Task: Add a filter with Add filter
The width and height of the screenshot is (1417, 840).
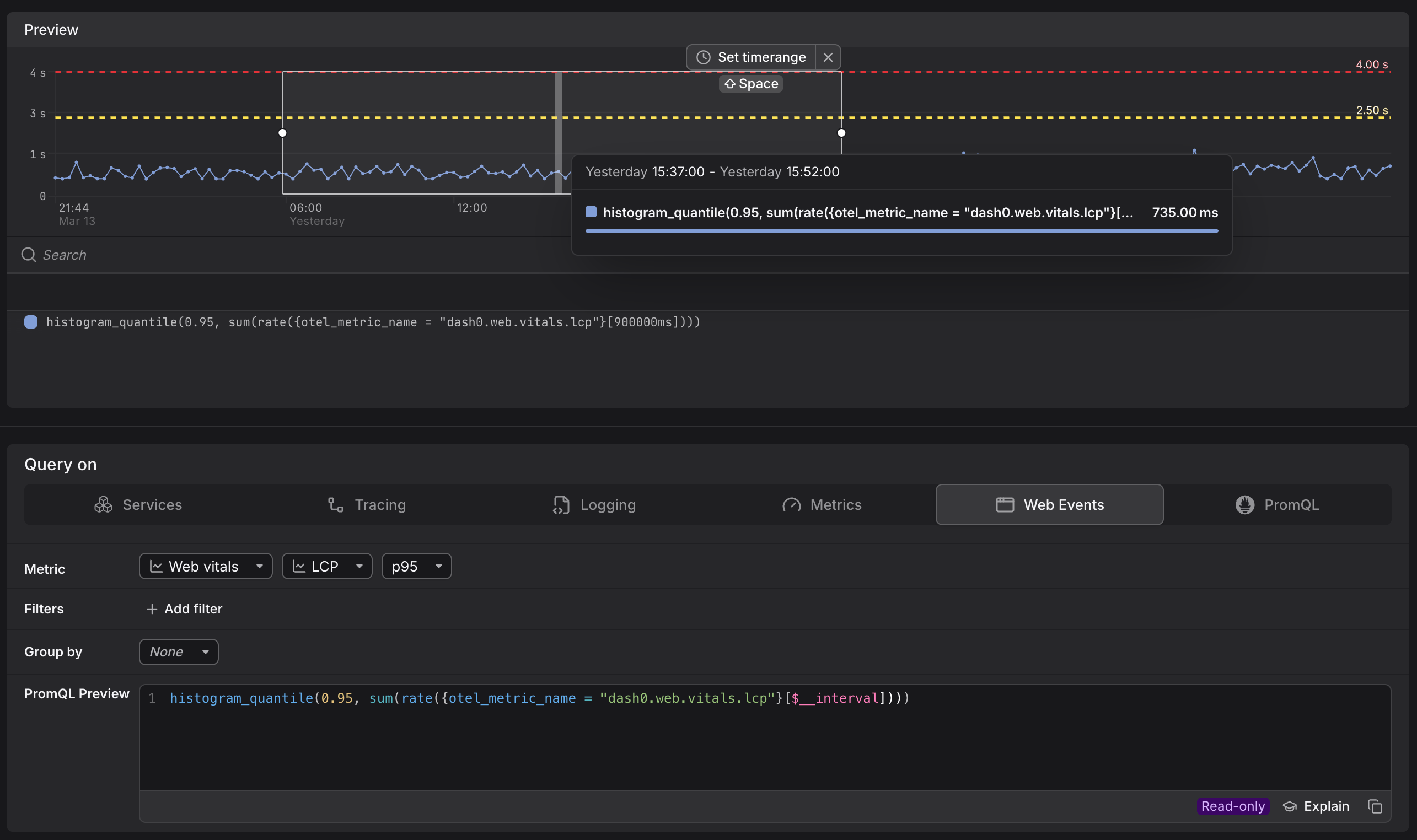Action: pos(184,609)
